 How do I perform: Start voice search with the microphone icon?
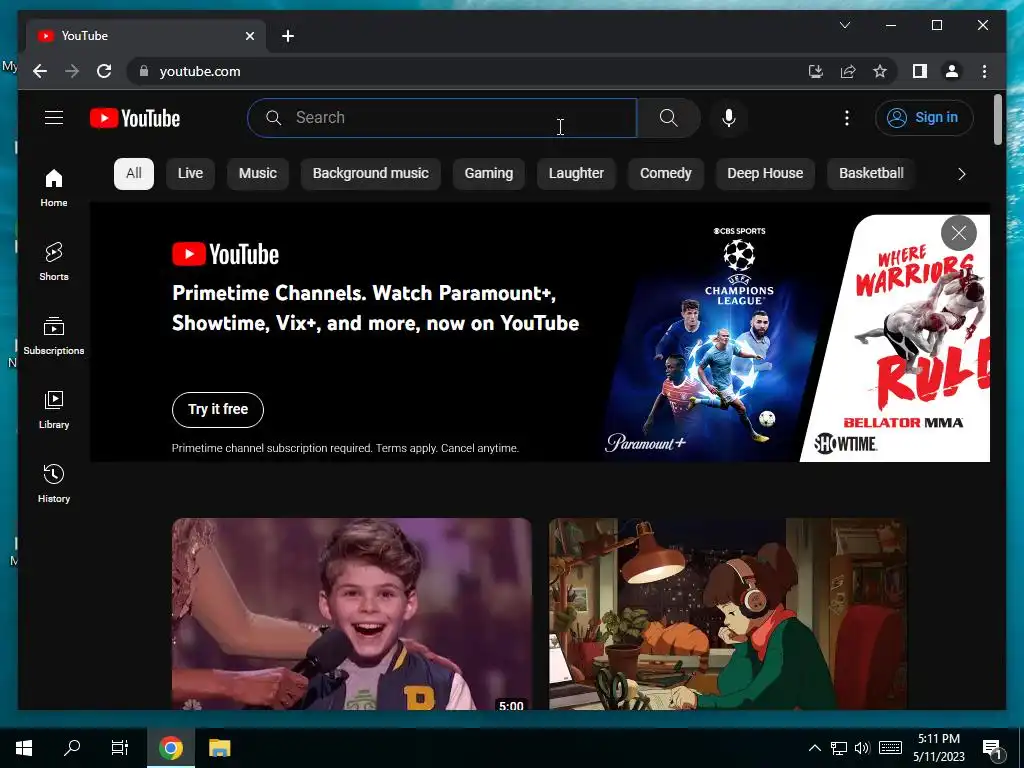pyautogui.click(x=729, y=118)
